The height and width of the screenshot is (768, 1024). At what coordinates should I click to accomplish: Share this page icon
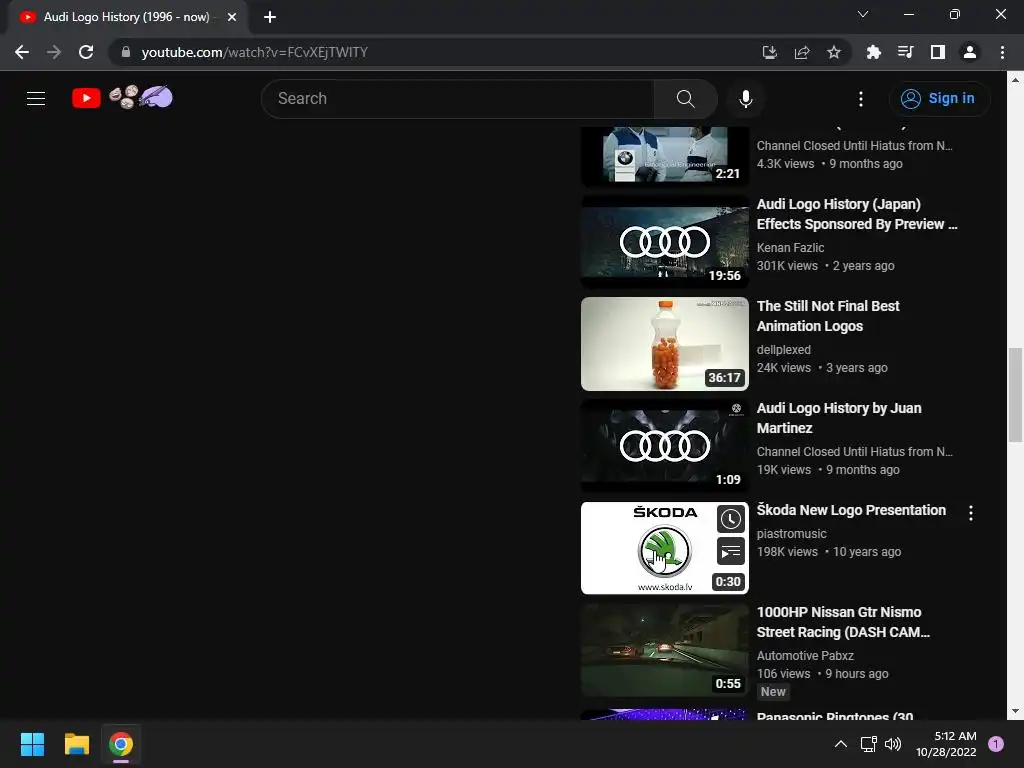(802, 52)
